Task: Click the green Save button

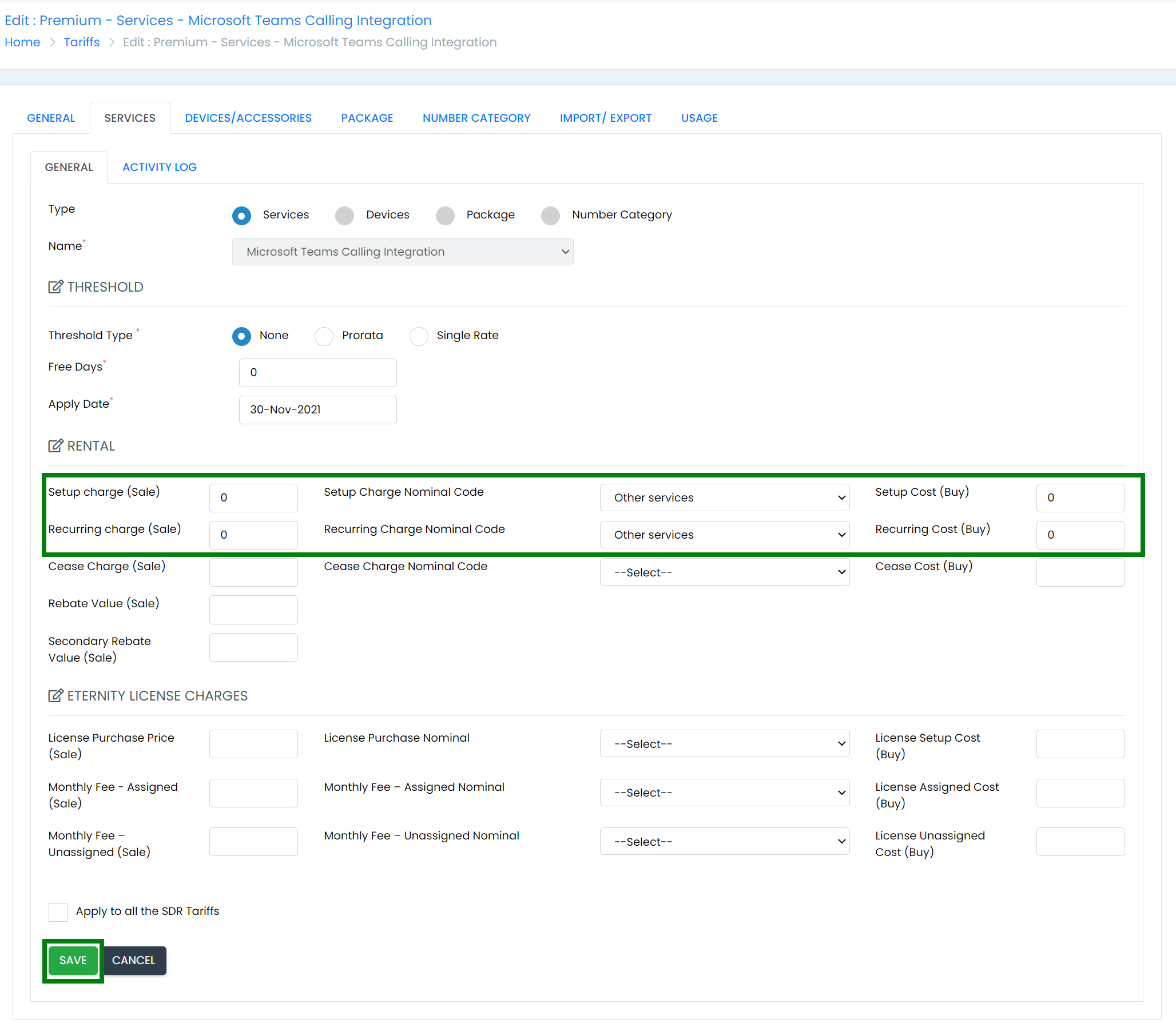Action: click(x=73, y=961)
